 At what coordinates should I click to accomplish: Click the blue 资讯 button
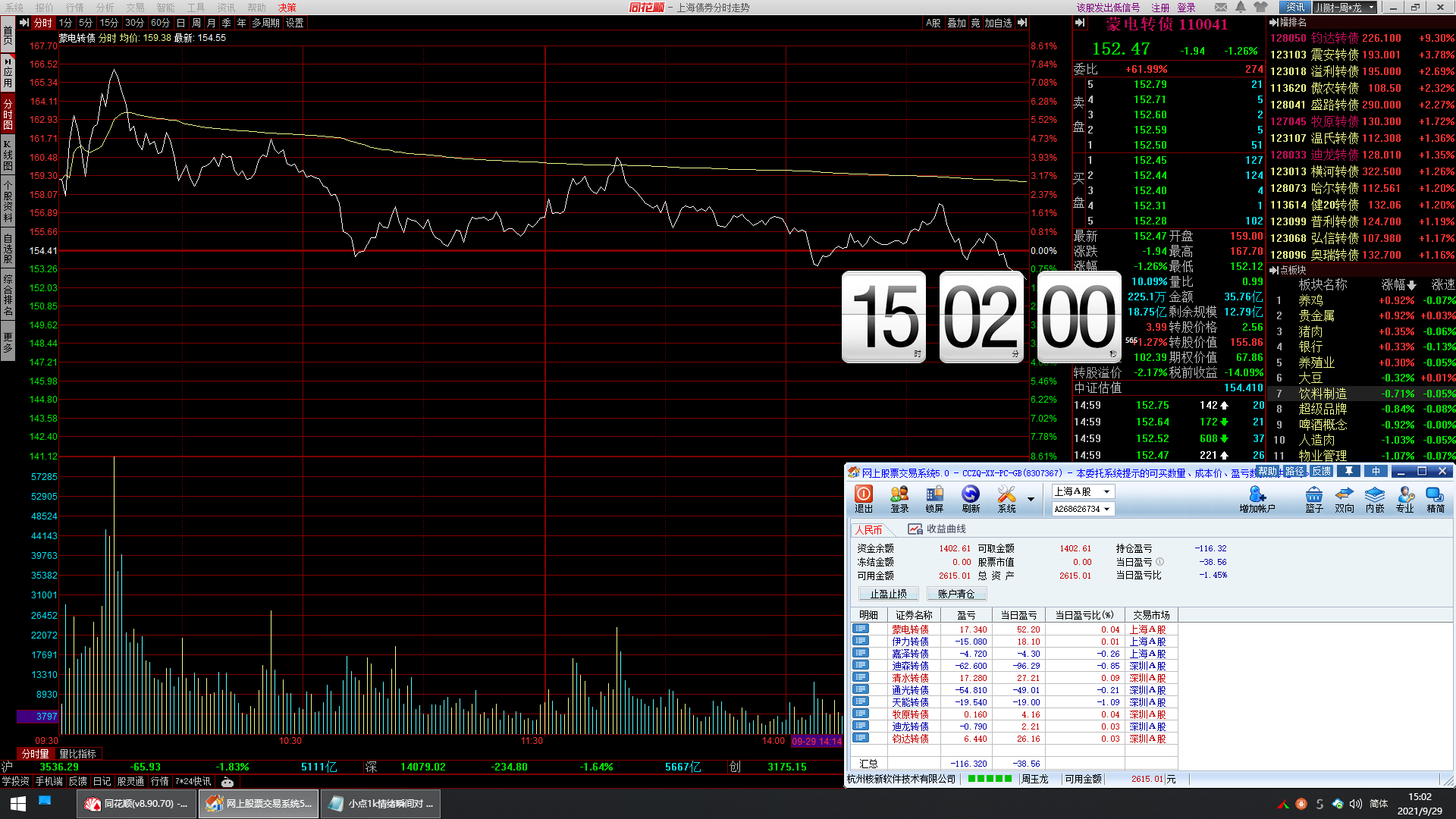tap(1295, 7)
